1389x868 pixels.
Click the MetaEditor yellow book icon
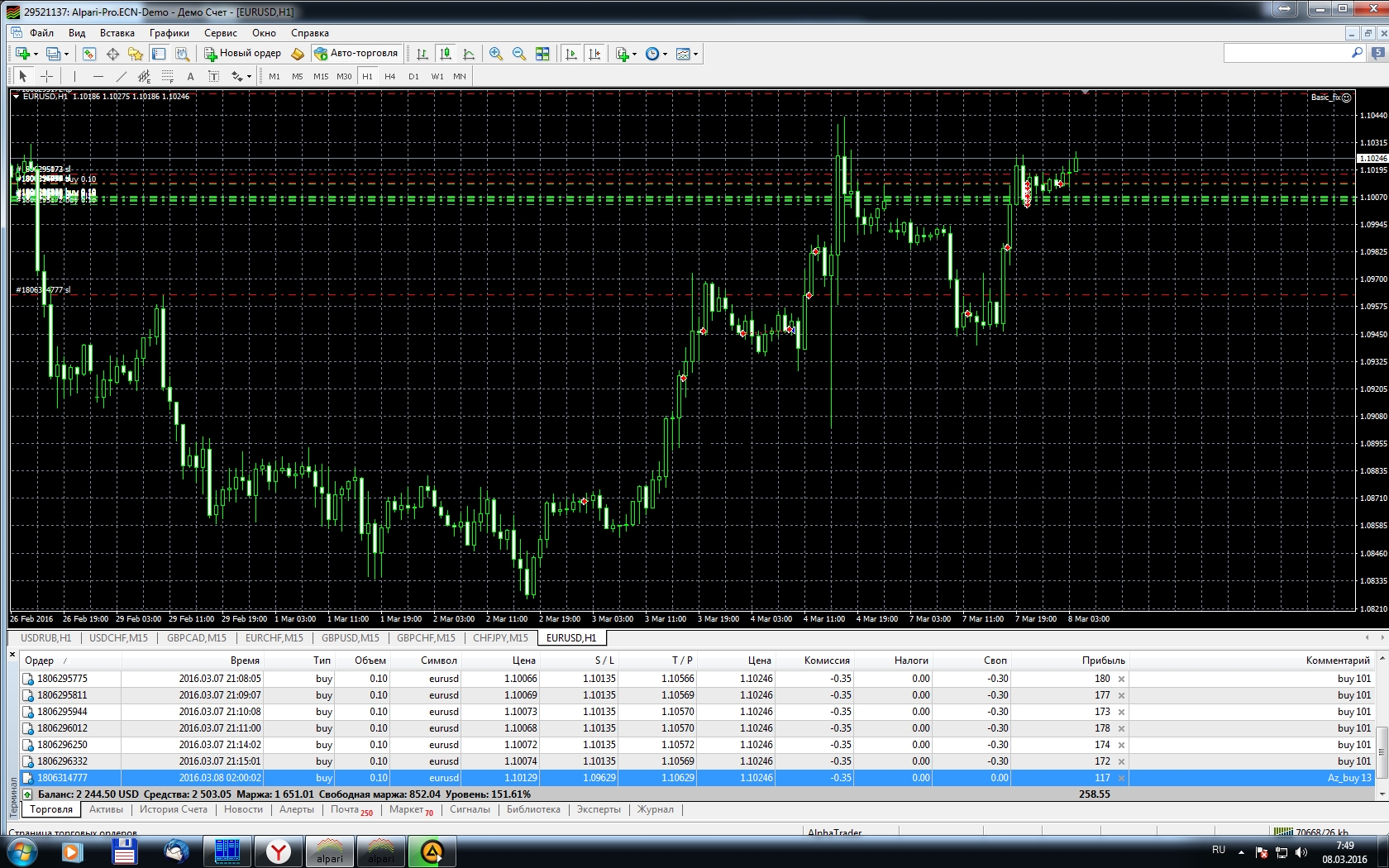click(x=298, y=54)
